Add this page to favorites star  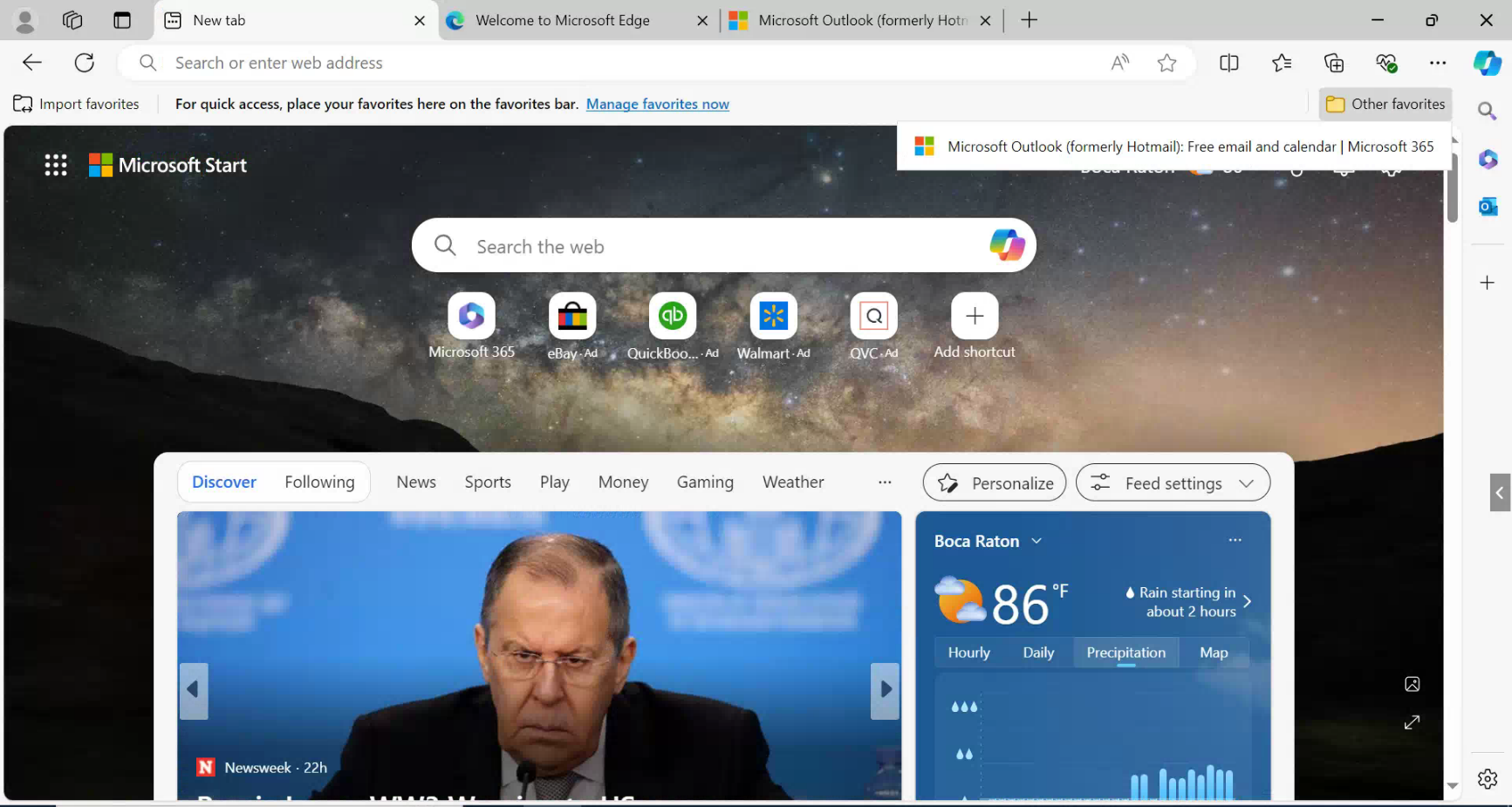click(x=1166, y=63)
